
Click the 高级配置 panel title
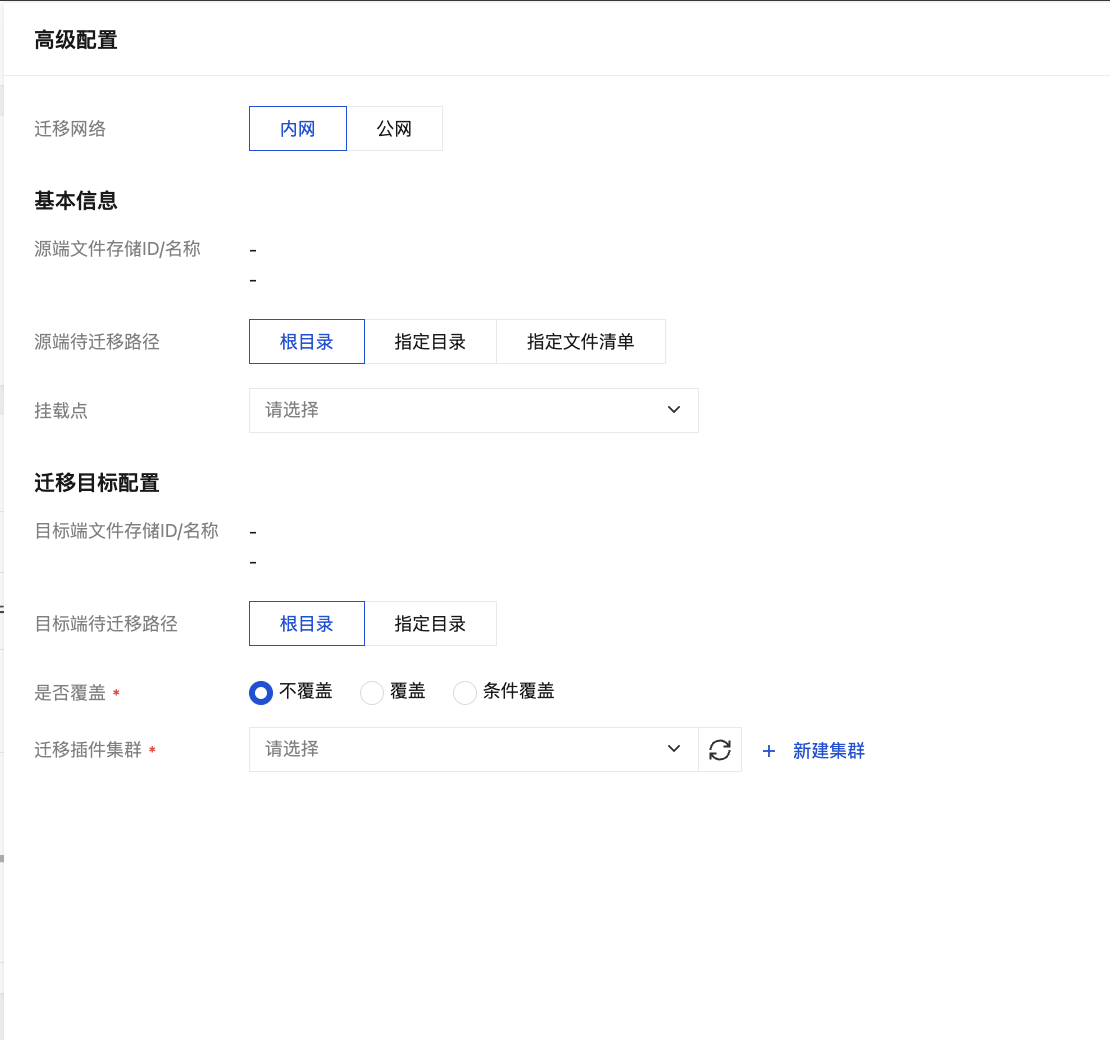coord(76,41)
